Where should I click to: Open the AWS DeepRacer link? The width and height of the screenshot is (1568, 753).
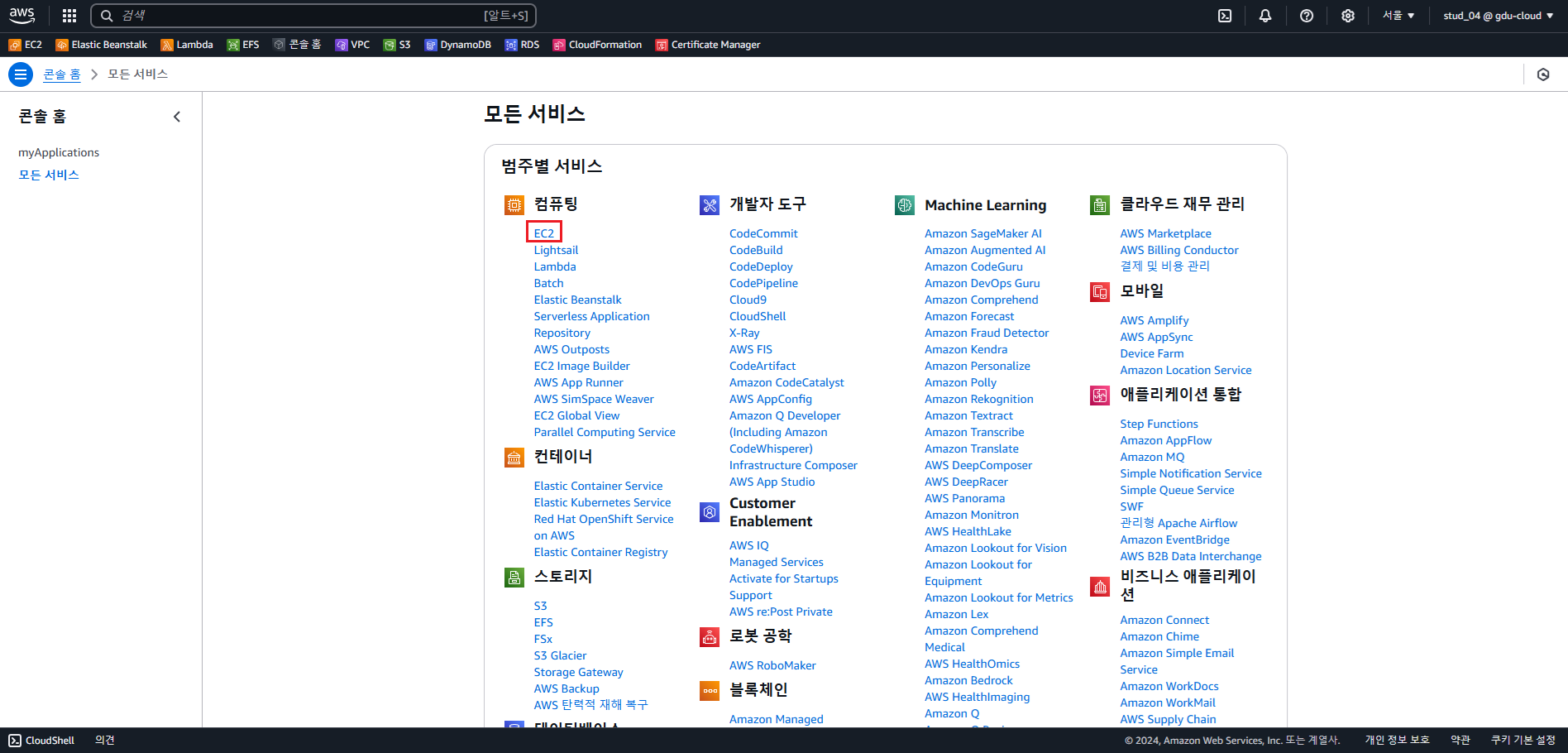tap(967, 482)
